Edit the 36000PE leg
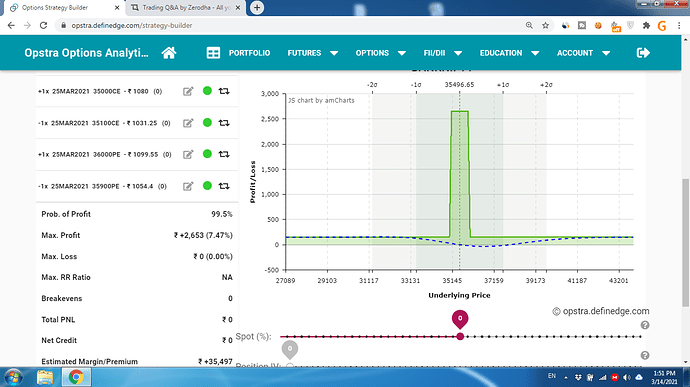The width and height of the screenshot is (690, 387). 188,155
